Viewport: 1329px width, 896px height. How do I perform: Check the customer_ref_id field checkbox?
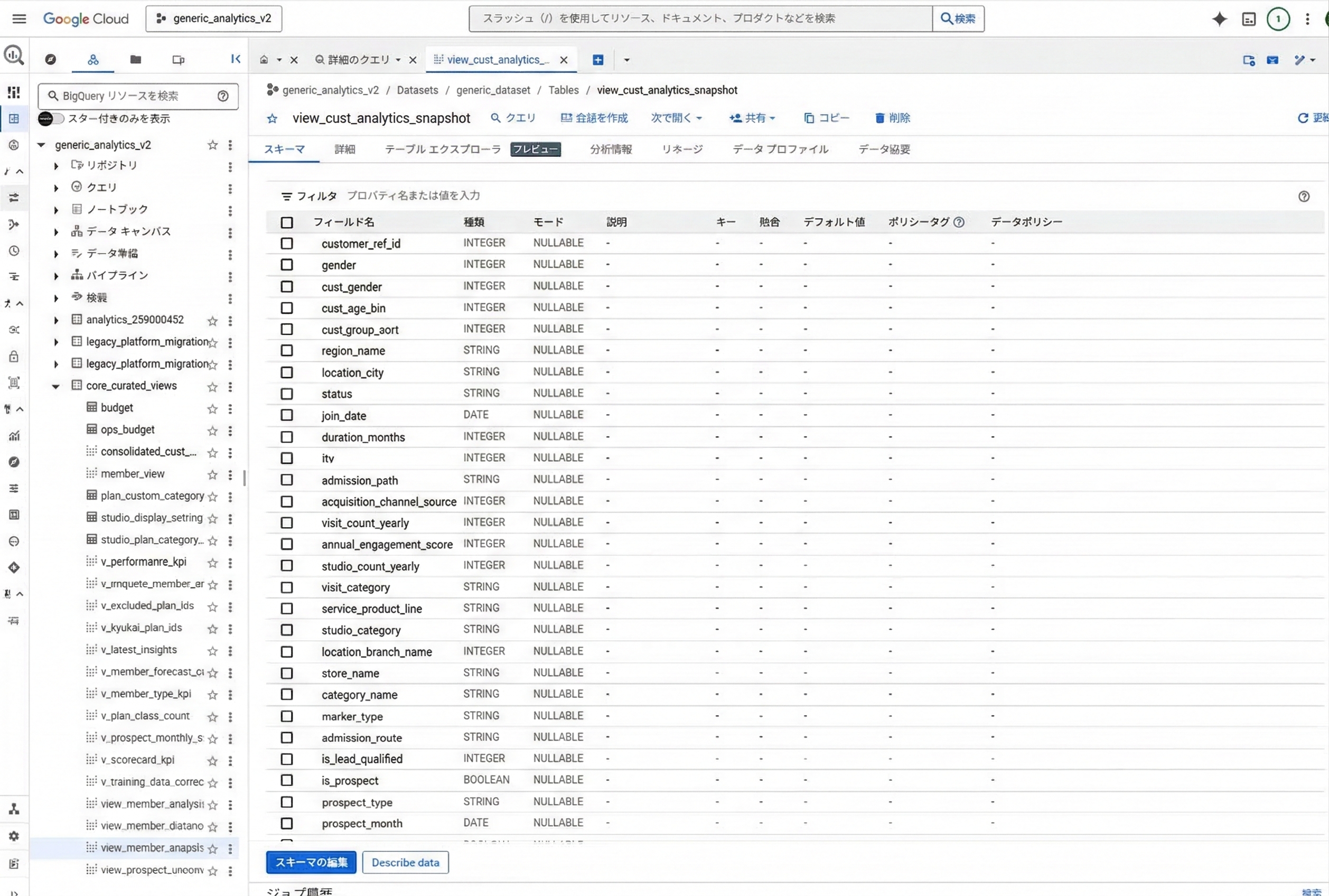click(287, 244)
